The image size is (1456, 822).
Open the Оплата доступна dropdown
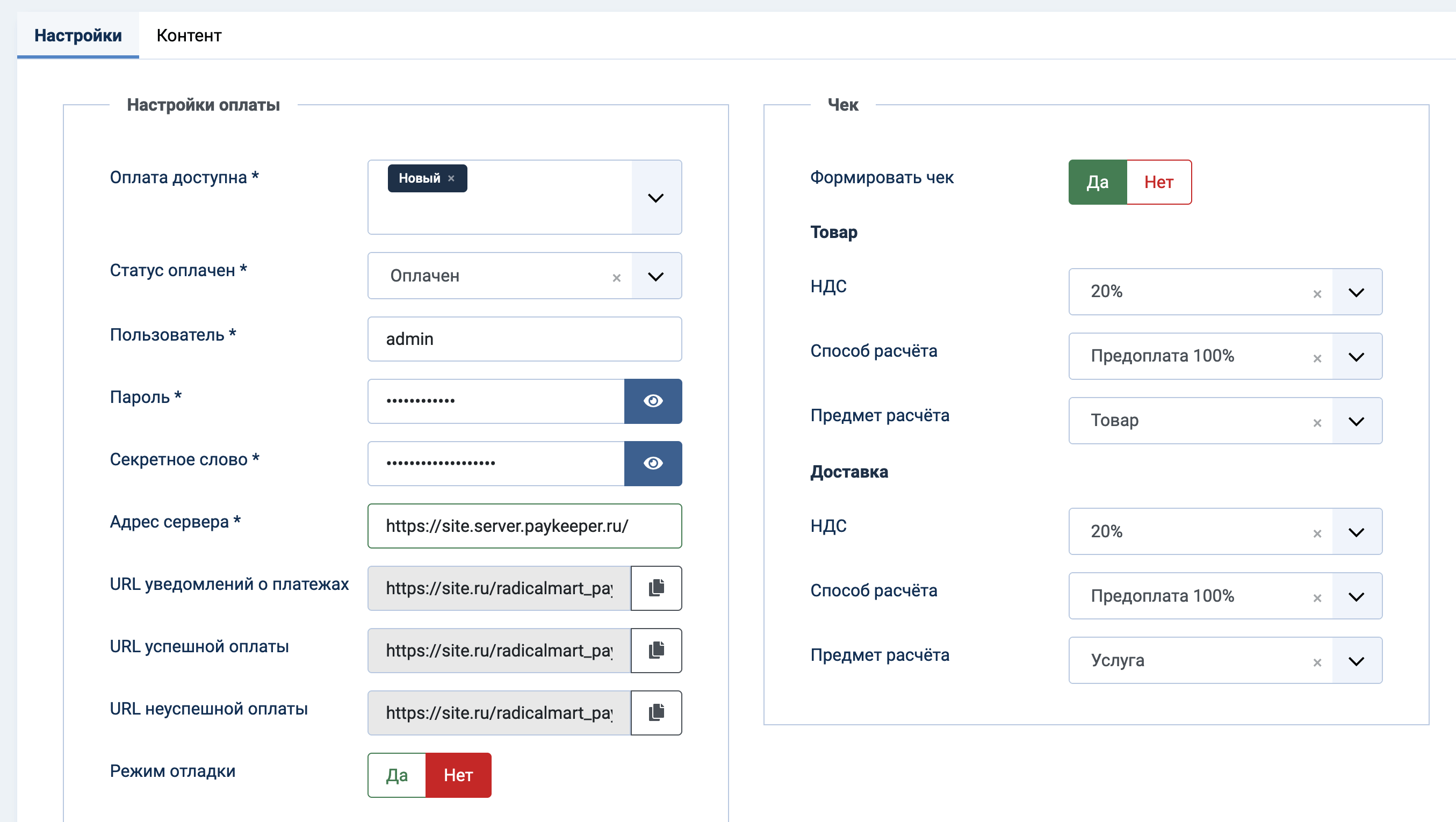pos(655,198)
